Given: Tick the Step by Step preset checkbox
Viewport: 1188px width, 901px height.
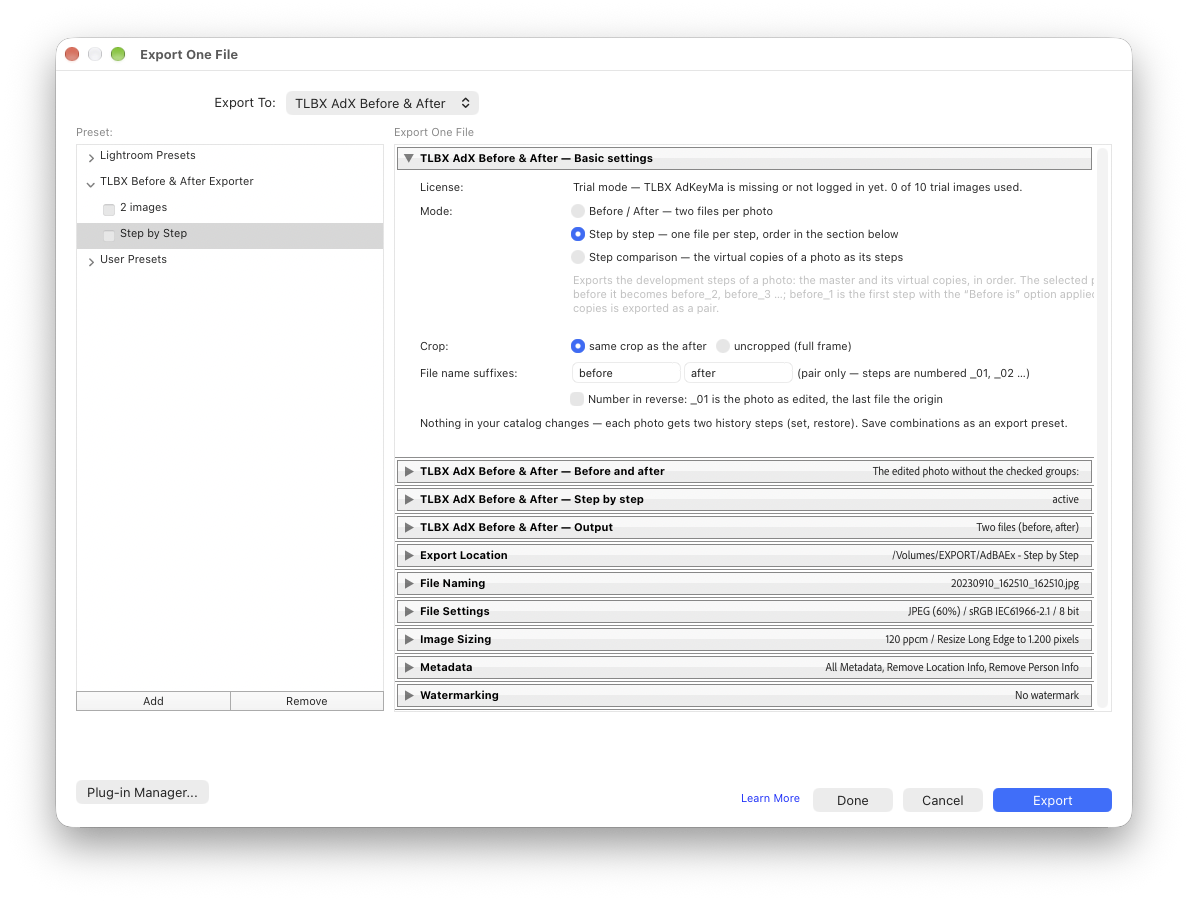Looking at the screenshot, I should [109, 236].
